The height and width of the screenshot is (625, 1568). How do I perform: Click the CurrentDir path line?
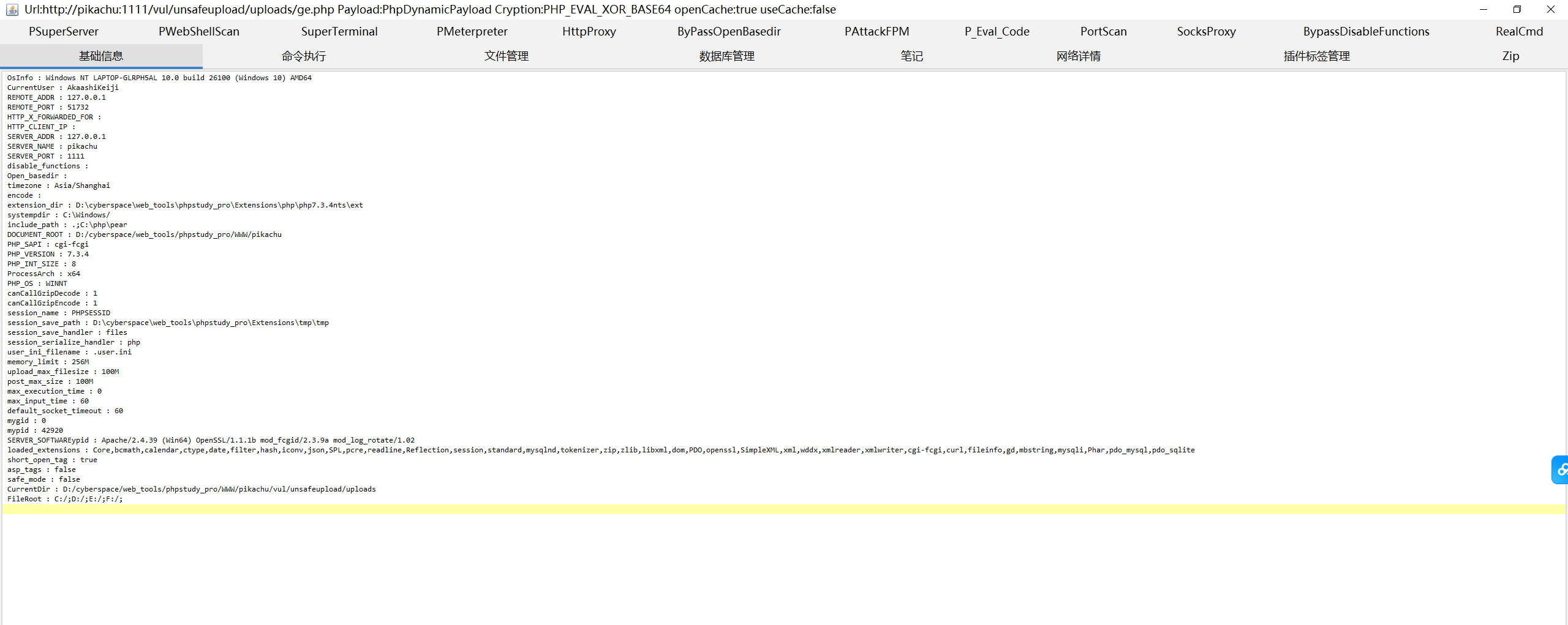point(192,489)
